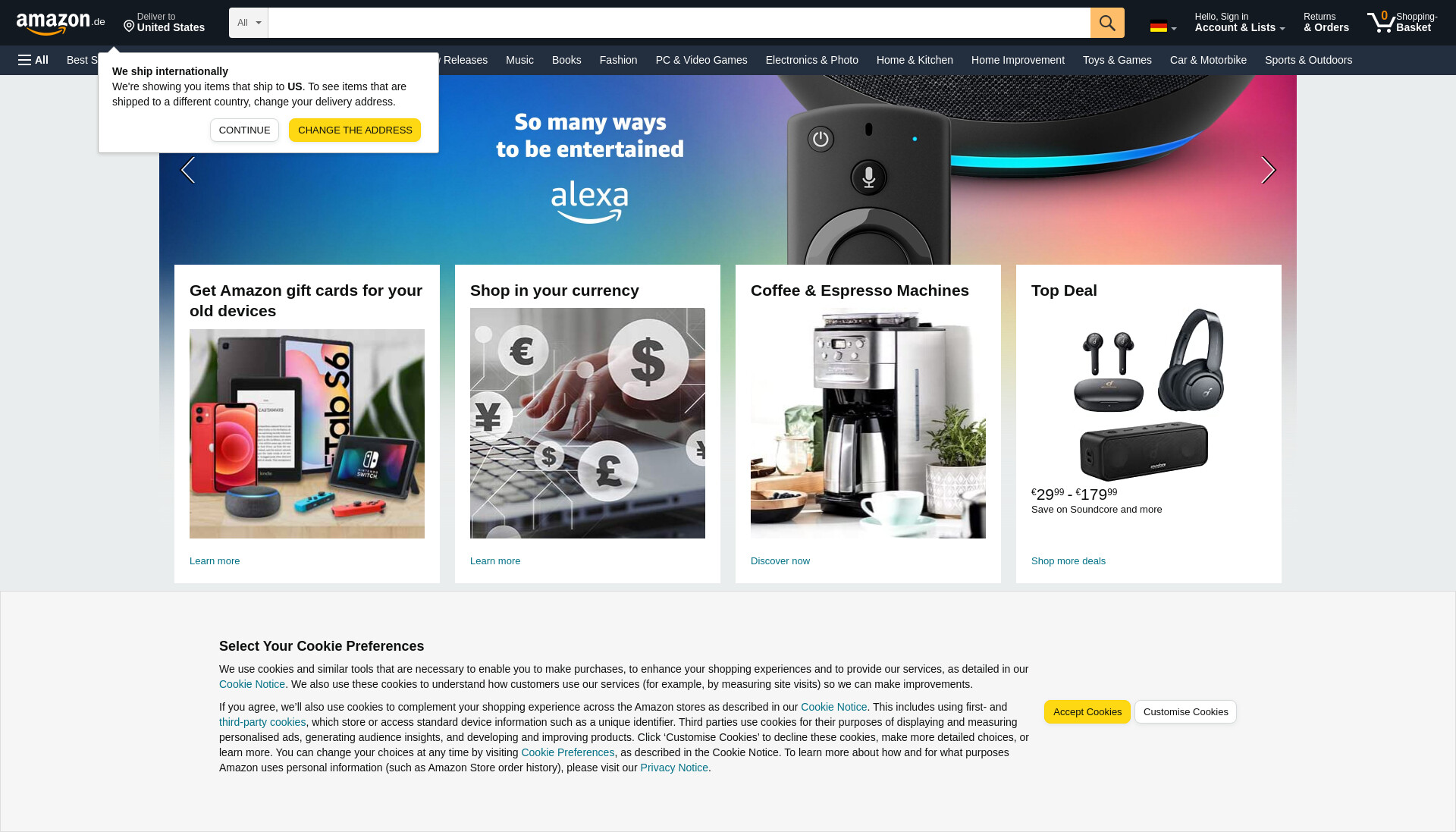Select Toys & Games in navigation
Viewport: 1456px width, 832px height.
(x=1117, y=60)
